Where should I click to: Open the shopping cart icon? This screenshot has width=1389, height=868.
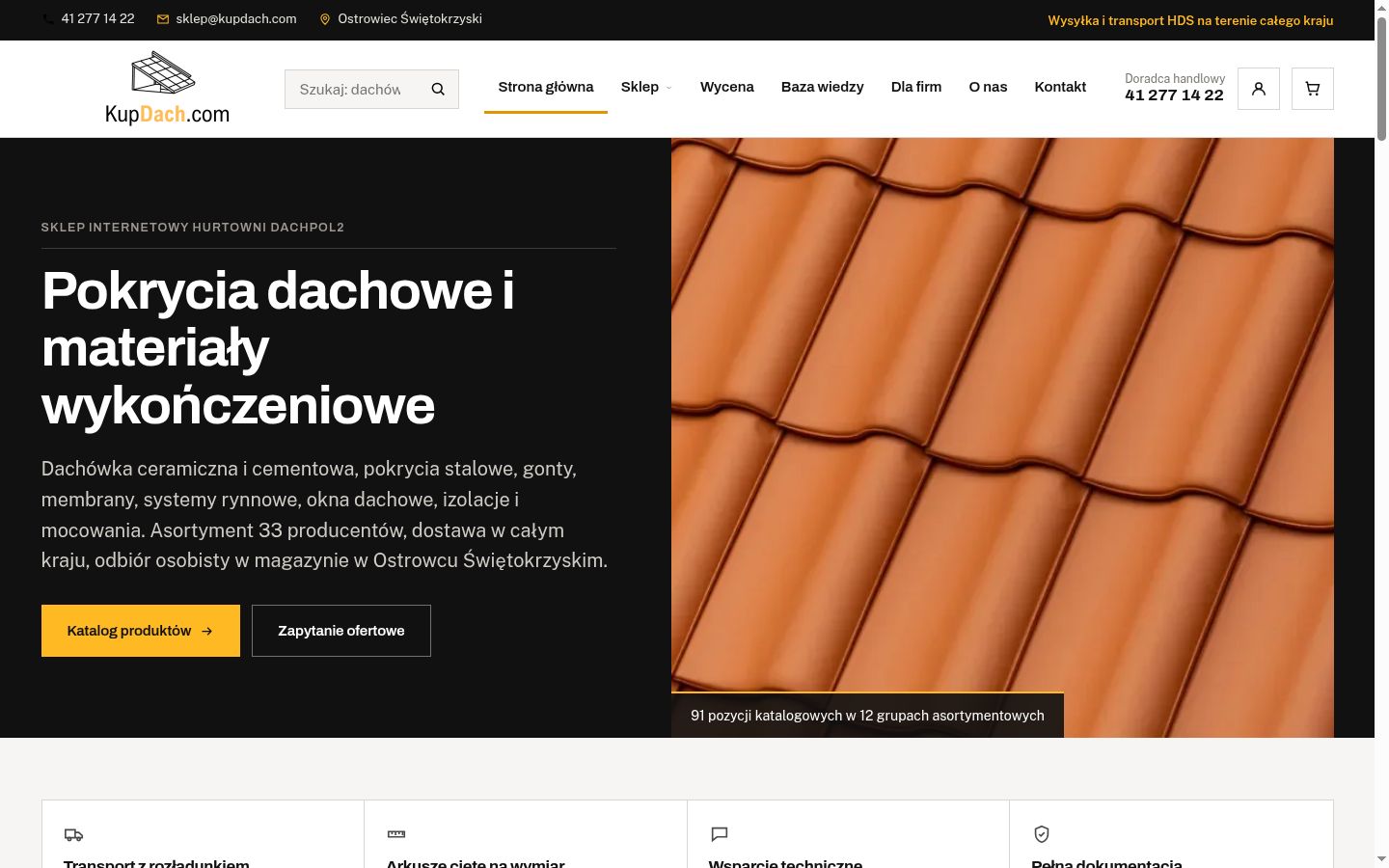click(1313, 89)
